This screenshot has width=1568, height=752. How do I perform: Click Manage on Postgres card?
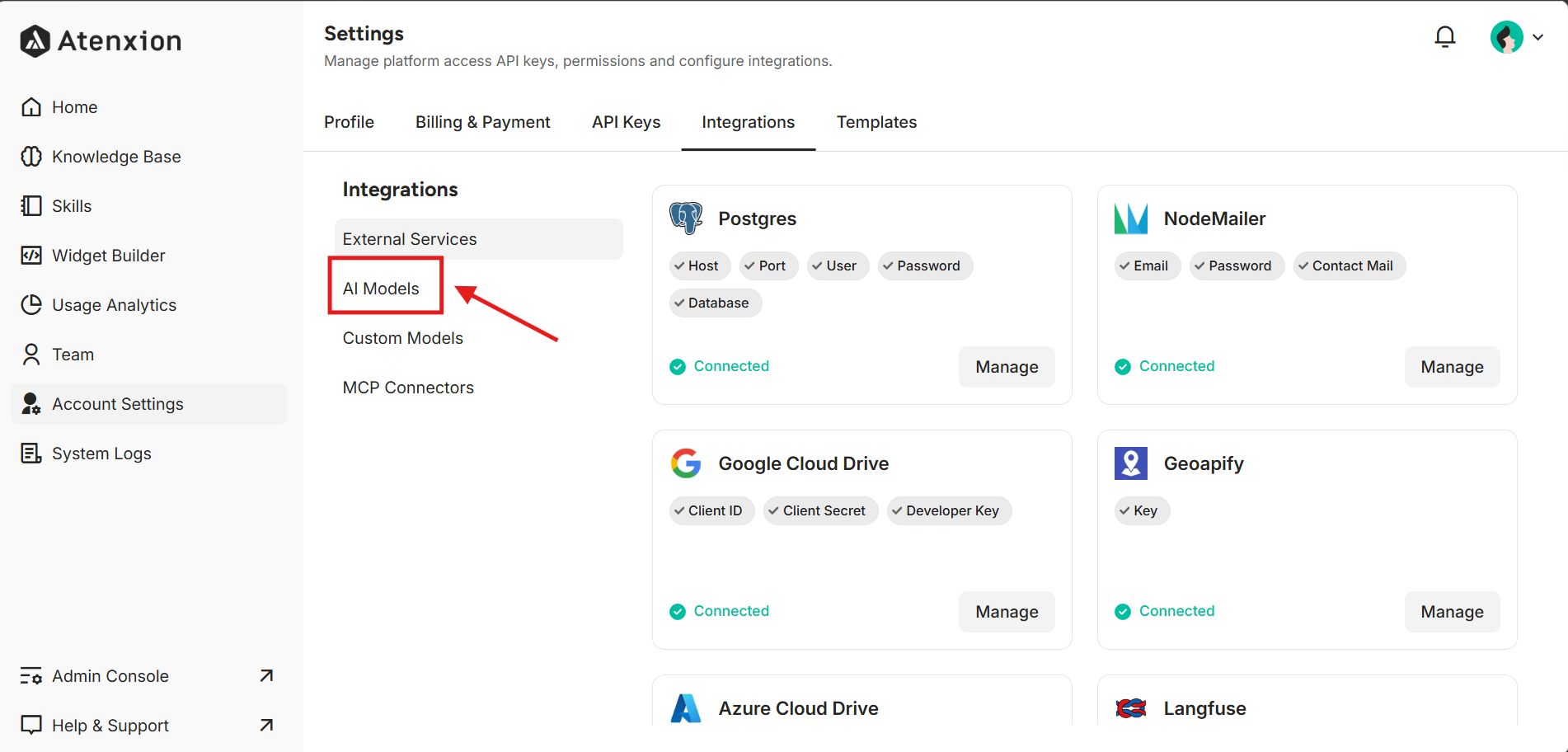1007,367
